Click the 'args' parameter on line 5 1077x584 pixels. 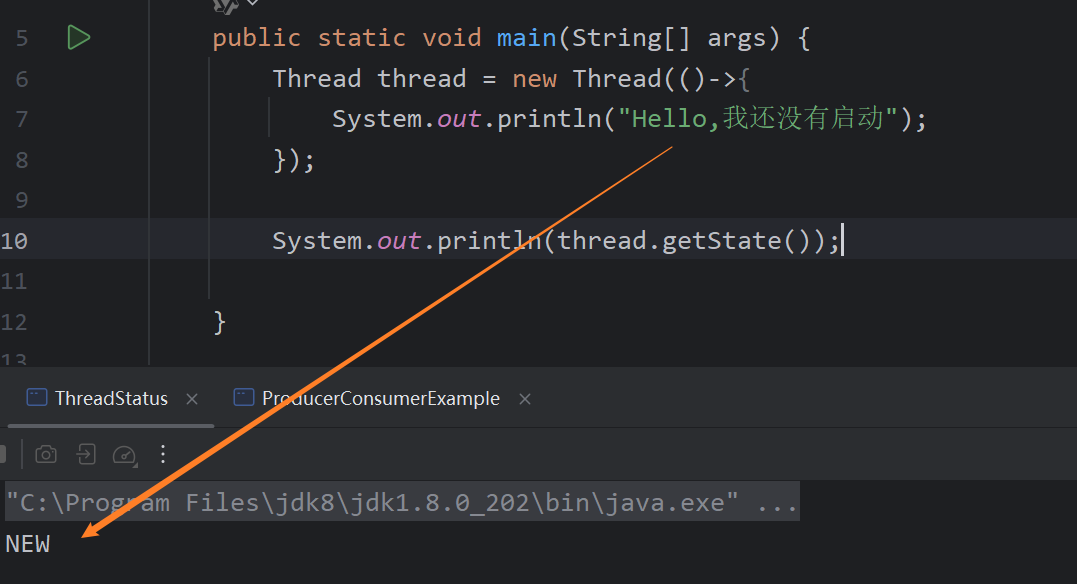(736, 39)
